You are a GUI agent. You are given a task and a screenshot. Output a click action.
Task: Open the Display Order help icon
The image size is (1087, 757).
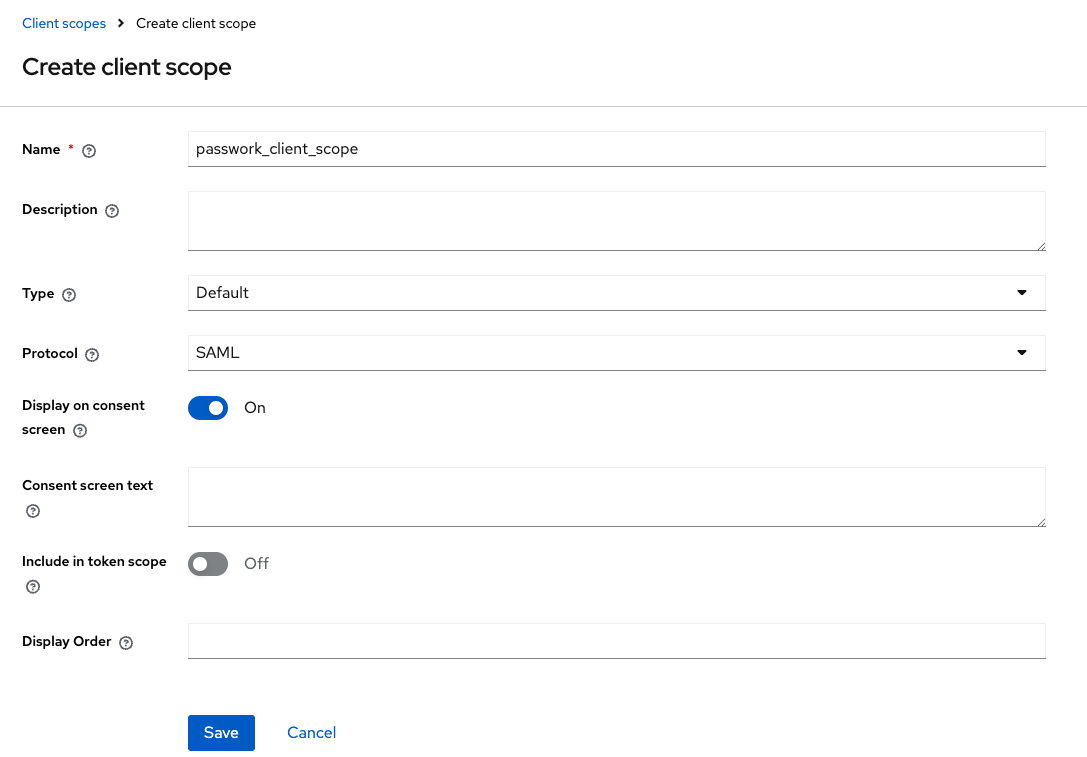click(x=126, y=643)
